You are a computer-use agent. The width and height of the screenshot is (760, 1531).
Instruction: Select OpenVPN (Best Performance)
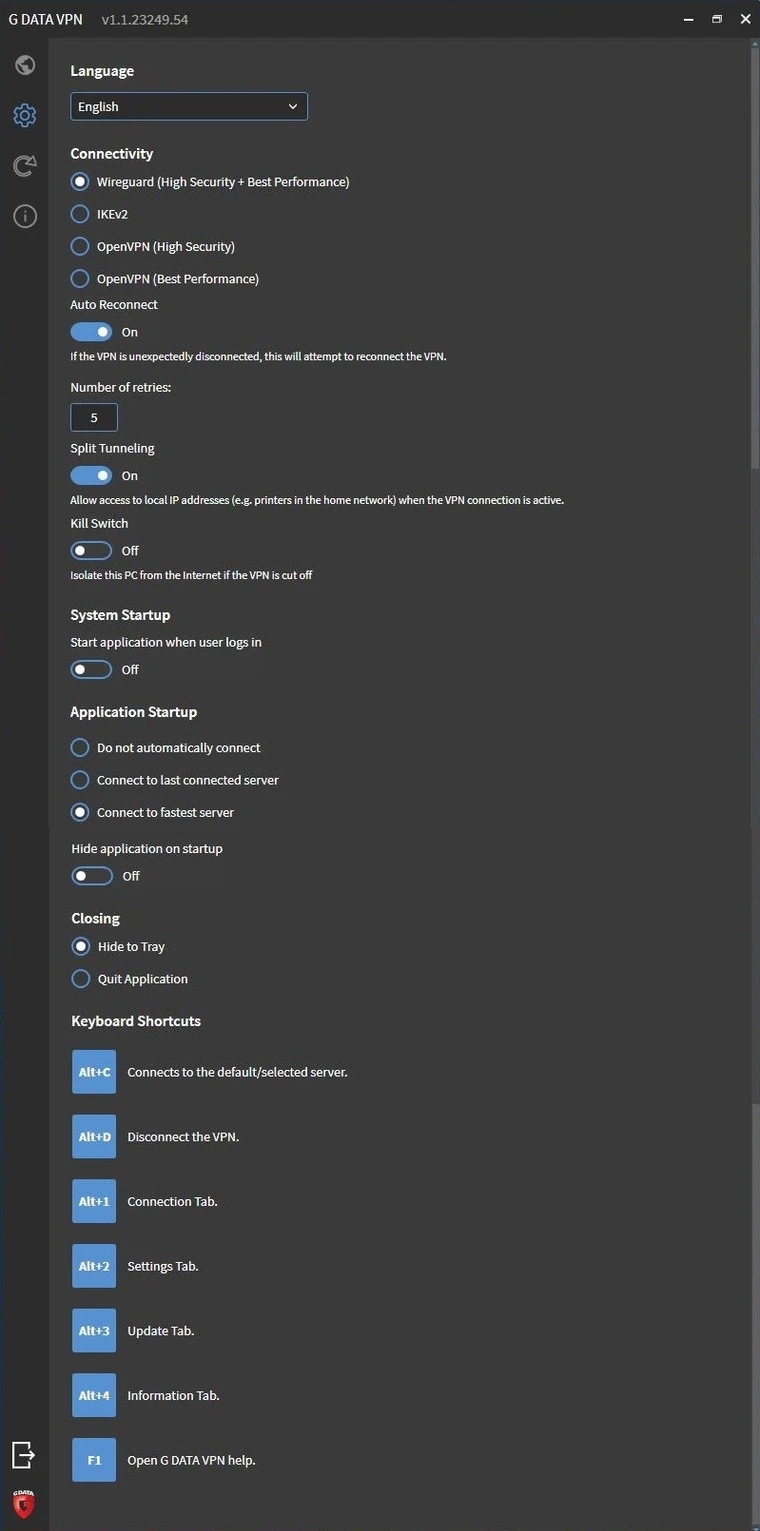pyautogui.click(x=80, y=278)
